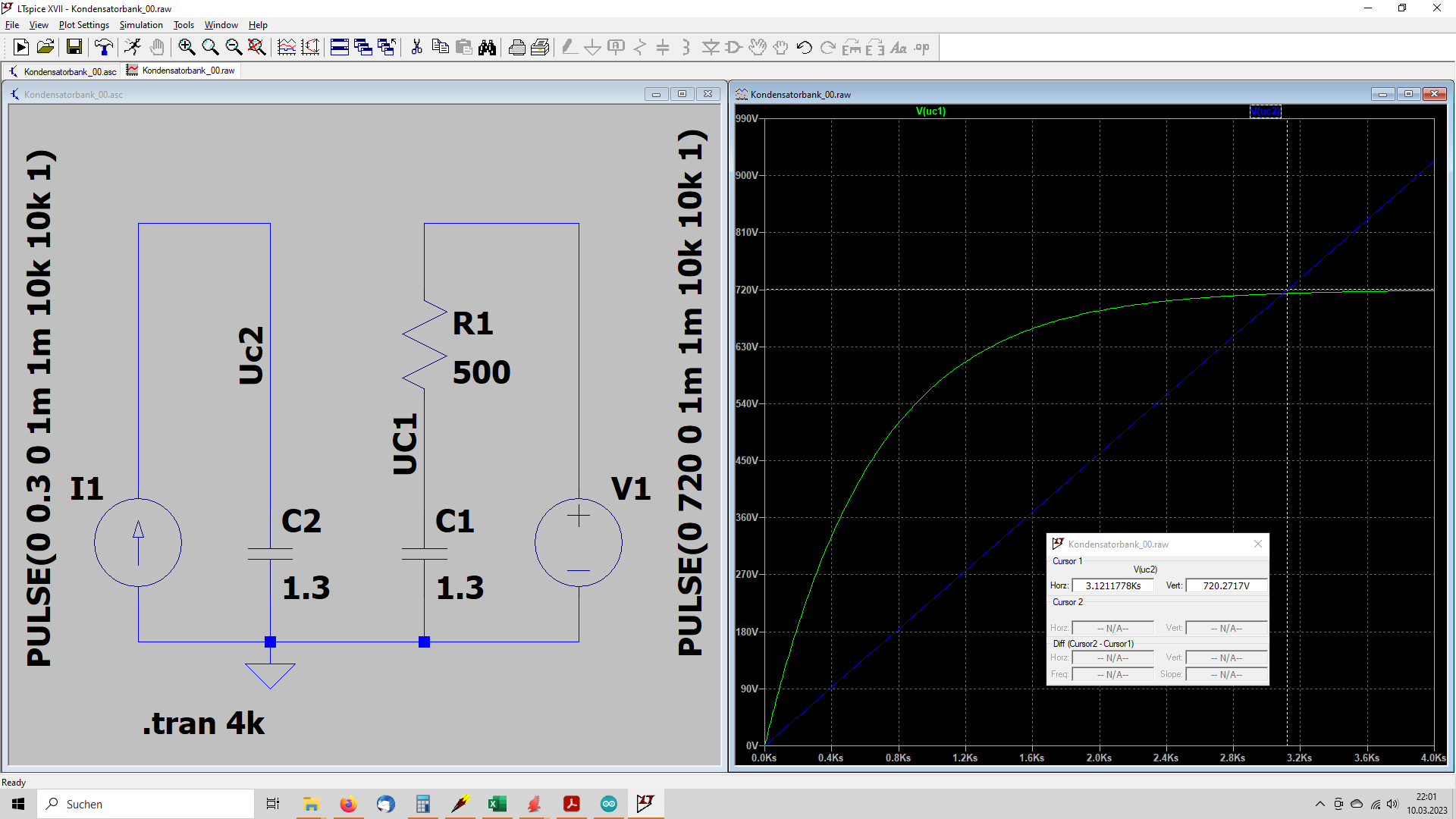Open the File menu
The image size is (1456, 819).
click(x=12, y=25)
